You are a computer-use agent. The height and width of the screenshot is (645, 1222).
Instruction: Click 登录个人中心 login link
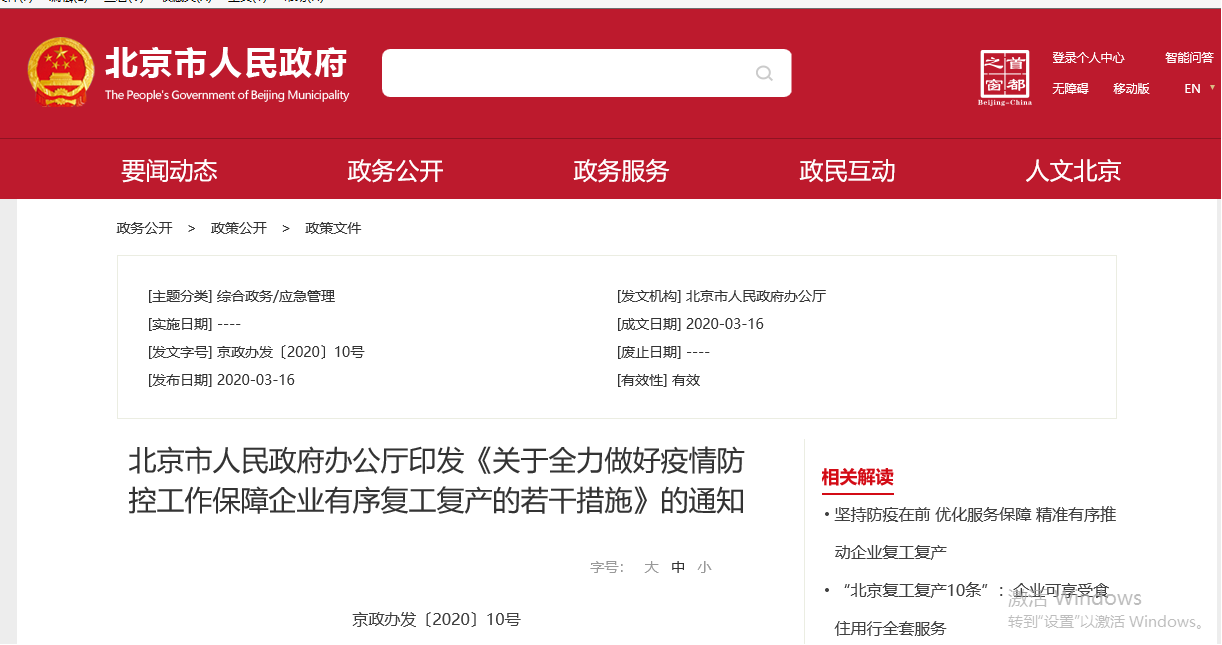[x=1088, y=58]
